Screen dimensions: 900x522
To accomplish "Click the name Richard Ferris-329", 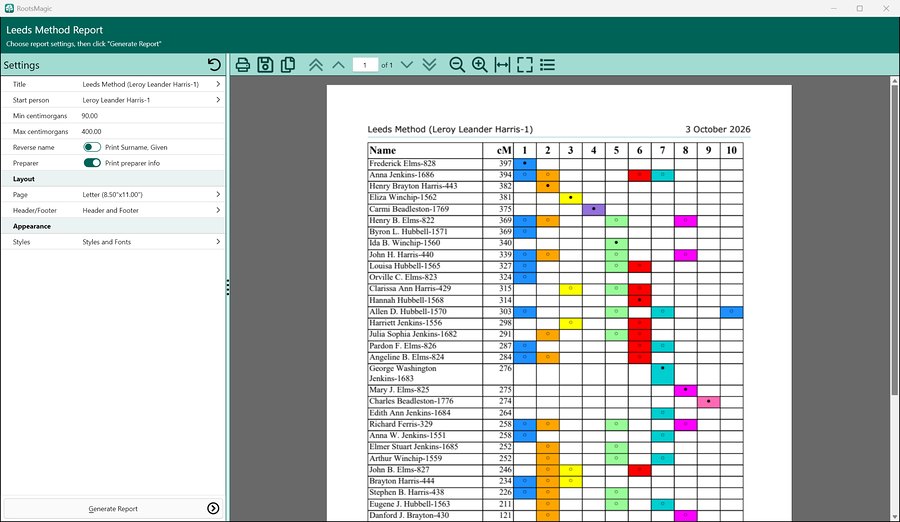I will (x=401, y=424).
